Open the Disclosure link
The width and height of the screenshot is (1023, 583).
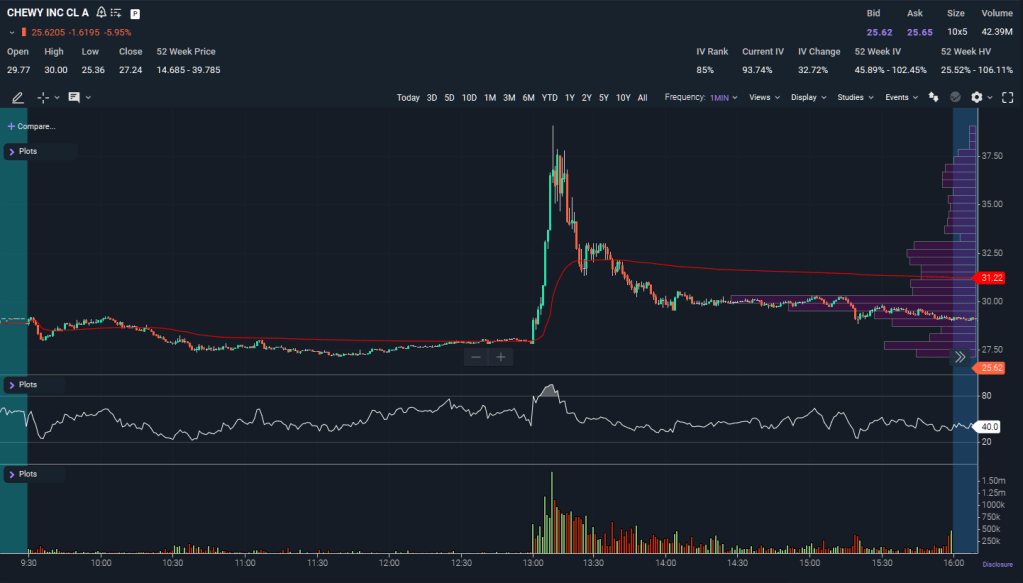pyautogui.click(x=996, y=564)
